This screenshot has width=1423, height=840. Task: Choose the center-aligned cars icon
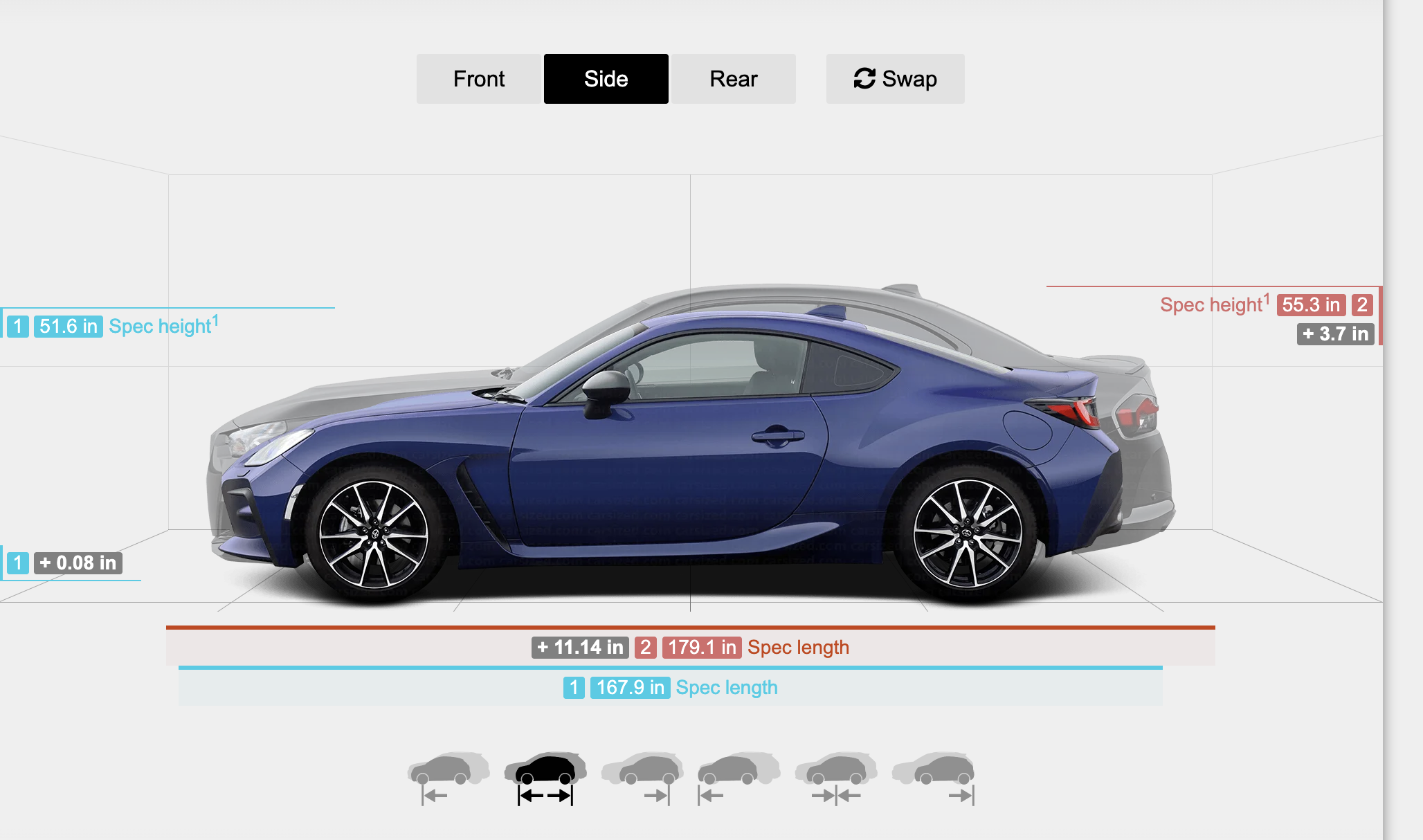835,778
